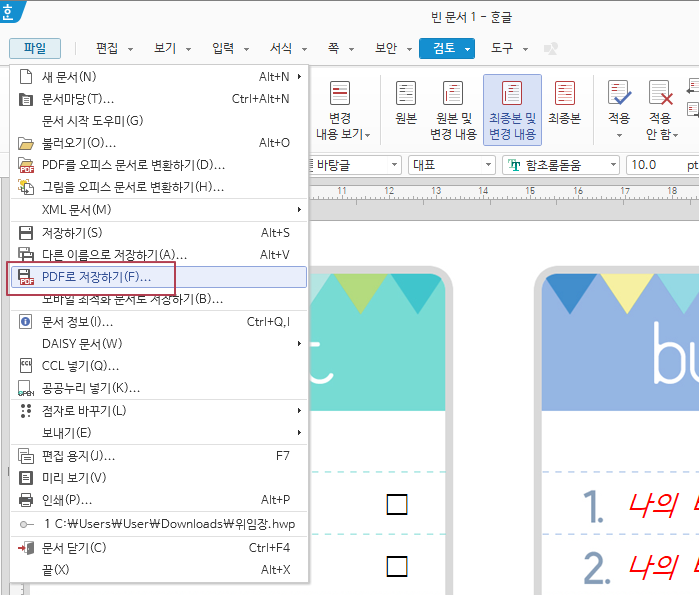Expand the XML 문서 submenu arrow
The height and width of the screenshot is (595, 699).
tap(300, 209)
